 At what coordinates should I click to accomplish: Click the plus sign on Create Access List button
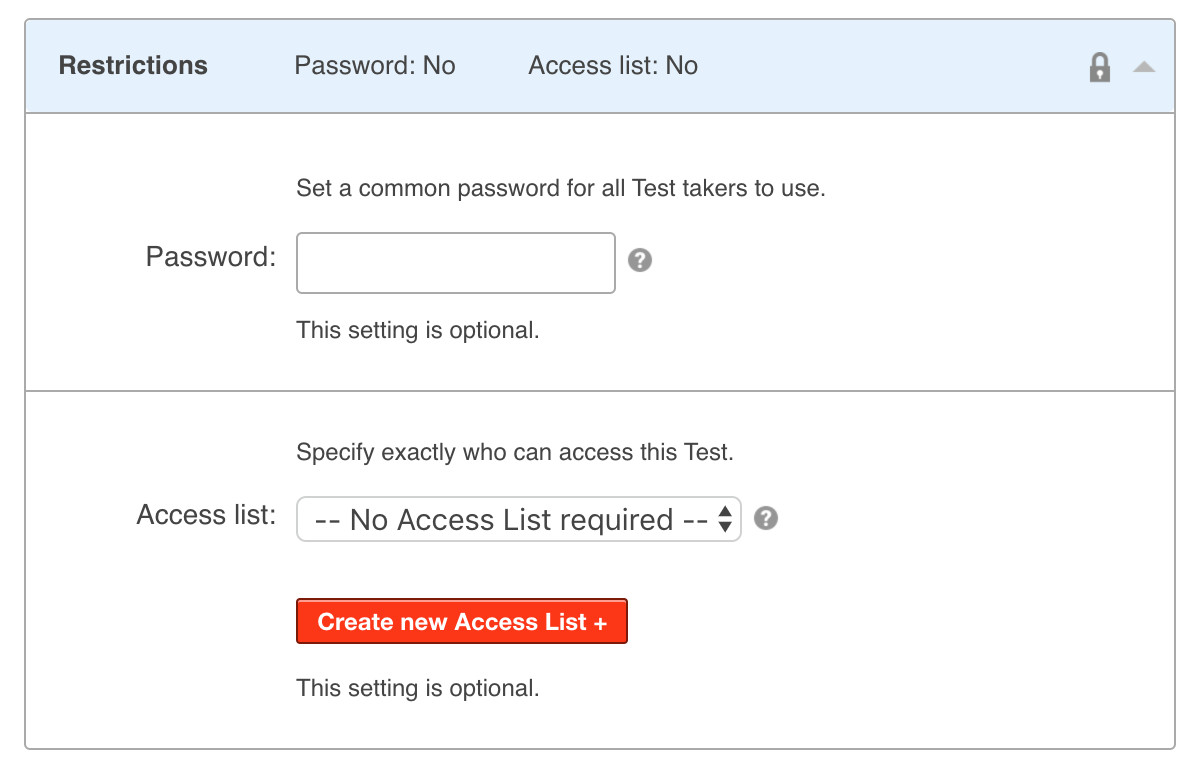600,622
